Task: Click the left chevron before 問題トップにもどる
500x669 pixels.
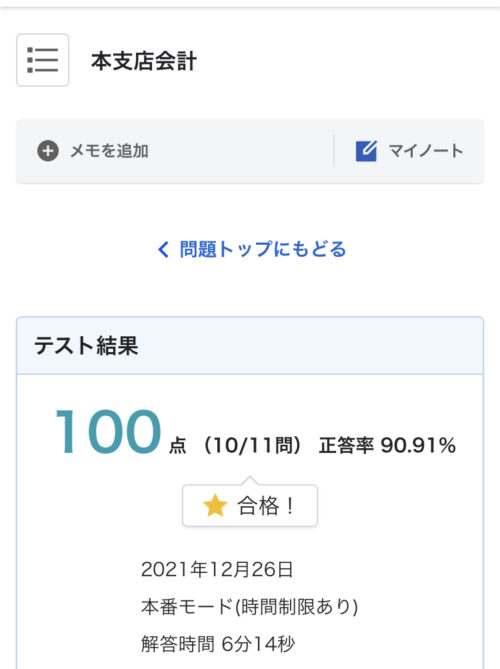Action: pos(163,249)
